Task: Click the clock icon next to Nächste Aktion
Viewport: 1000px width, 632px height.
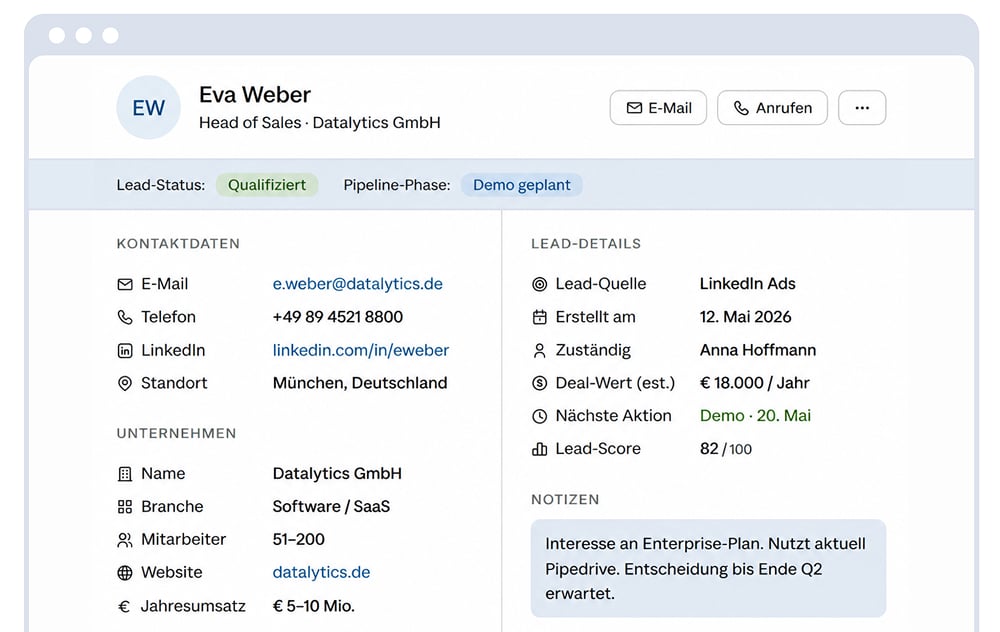Action: tap(540, 416)
